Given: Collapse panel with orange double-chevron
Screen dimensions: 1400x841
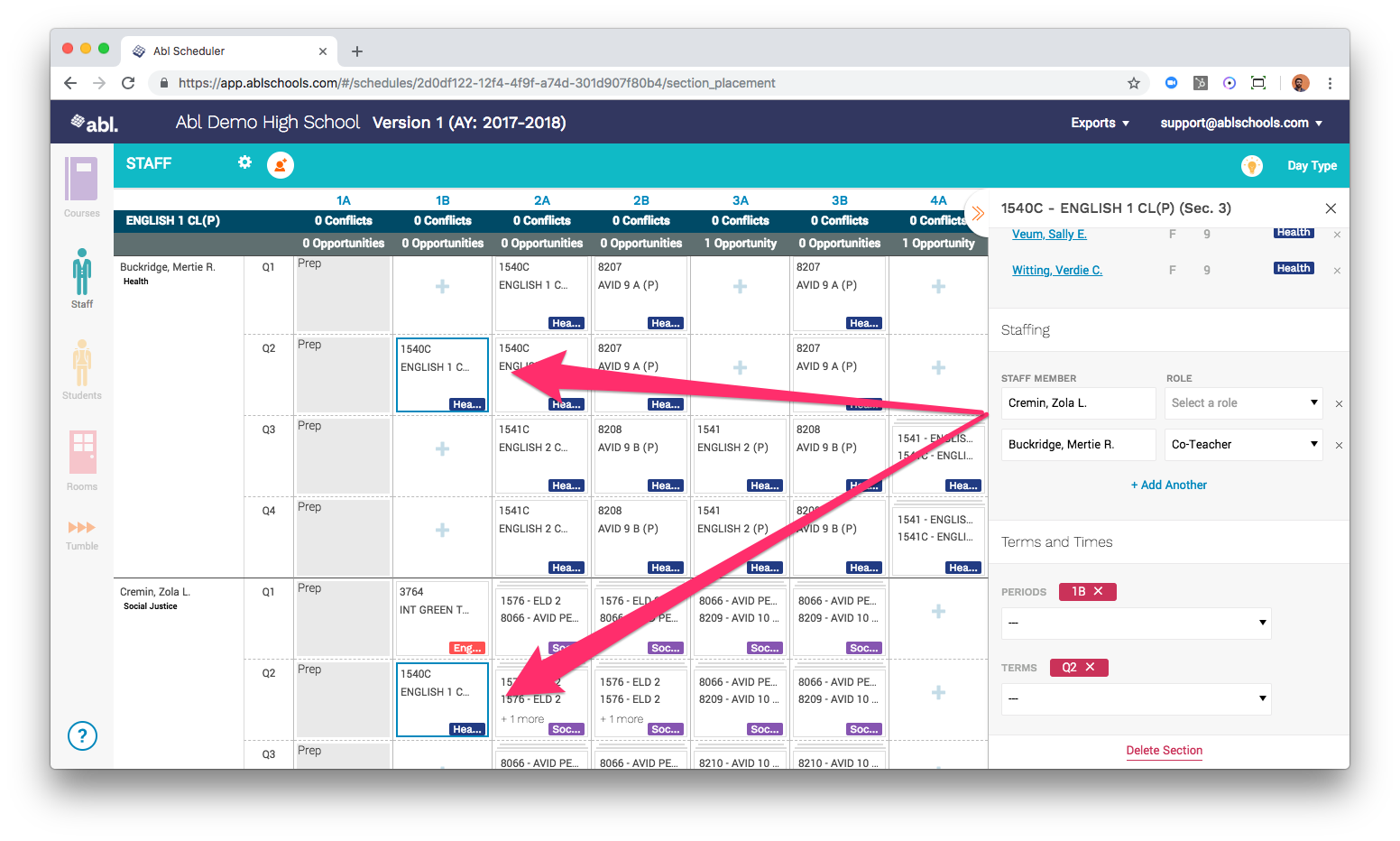Looking at the screenshot, I should (978, 214).
